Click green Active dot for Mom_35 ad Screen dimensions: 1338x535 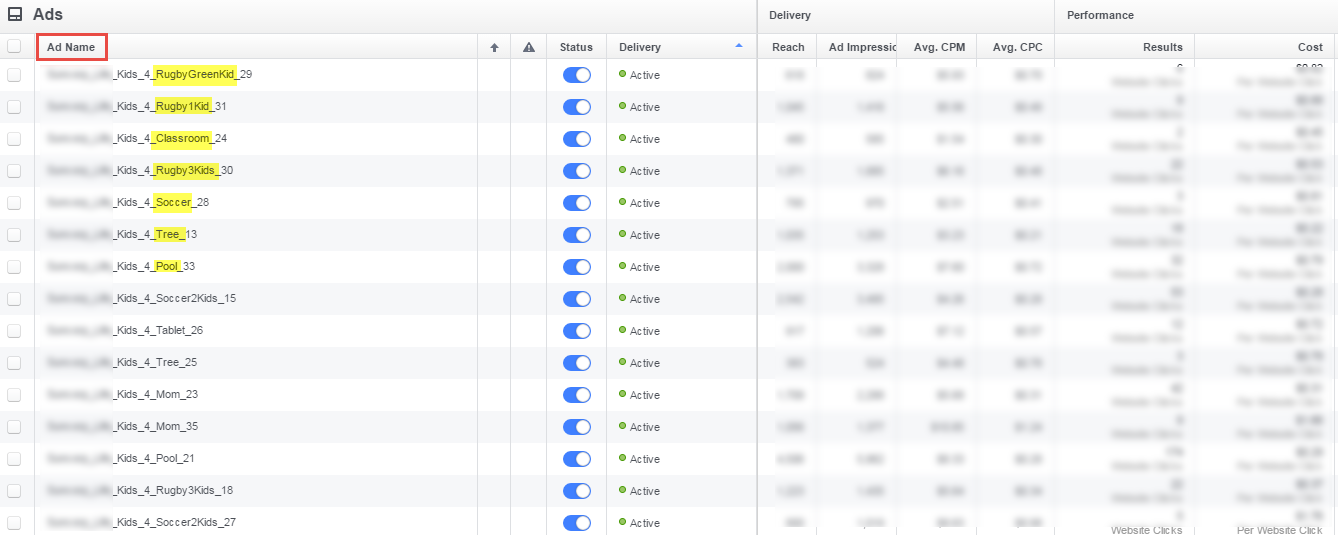point(622,426)
